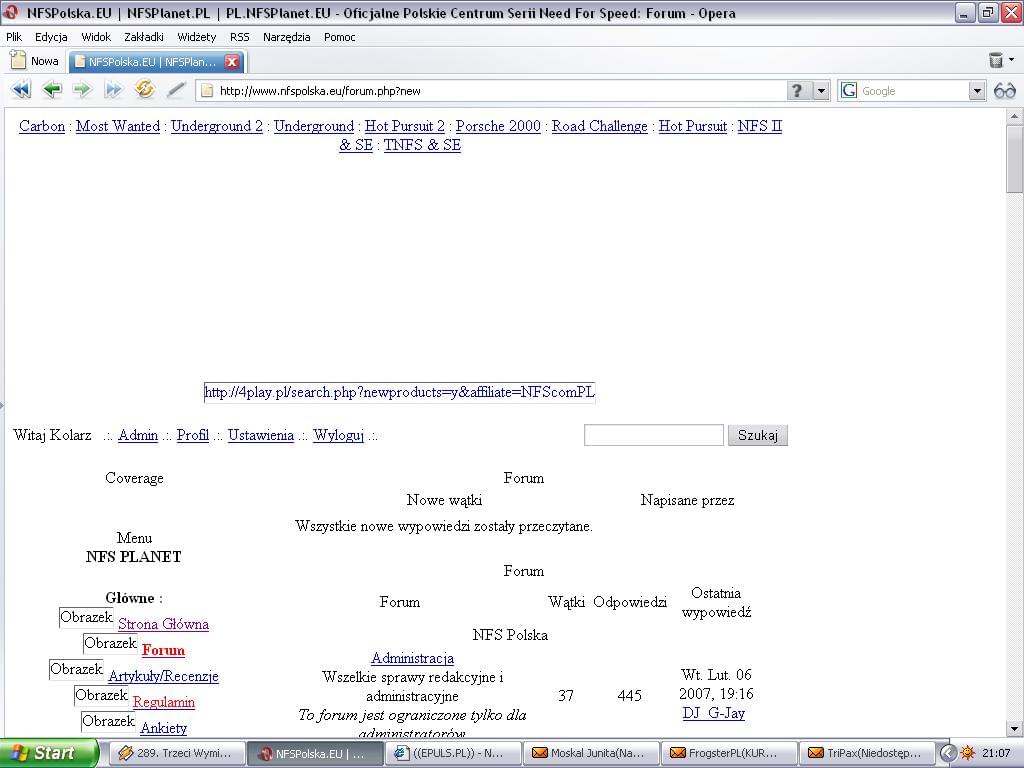The height and width of the screenshot is (768, 1024).
Task: Reload the page with the Reload button
Action: 144,89
